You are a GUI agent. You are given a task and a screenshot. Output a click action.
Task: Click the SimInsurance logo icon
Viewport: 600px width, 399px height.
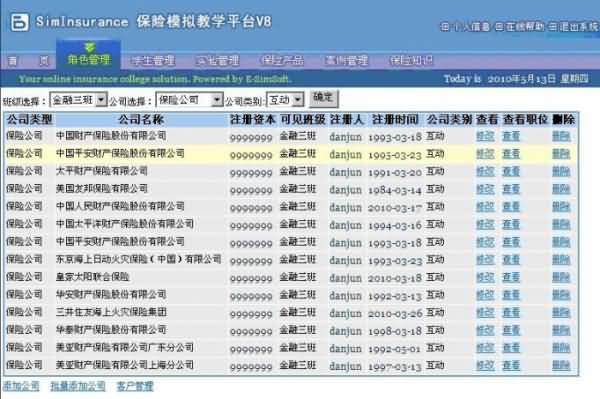19,22
